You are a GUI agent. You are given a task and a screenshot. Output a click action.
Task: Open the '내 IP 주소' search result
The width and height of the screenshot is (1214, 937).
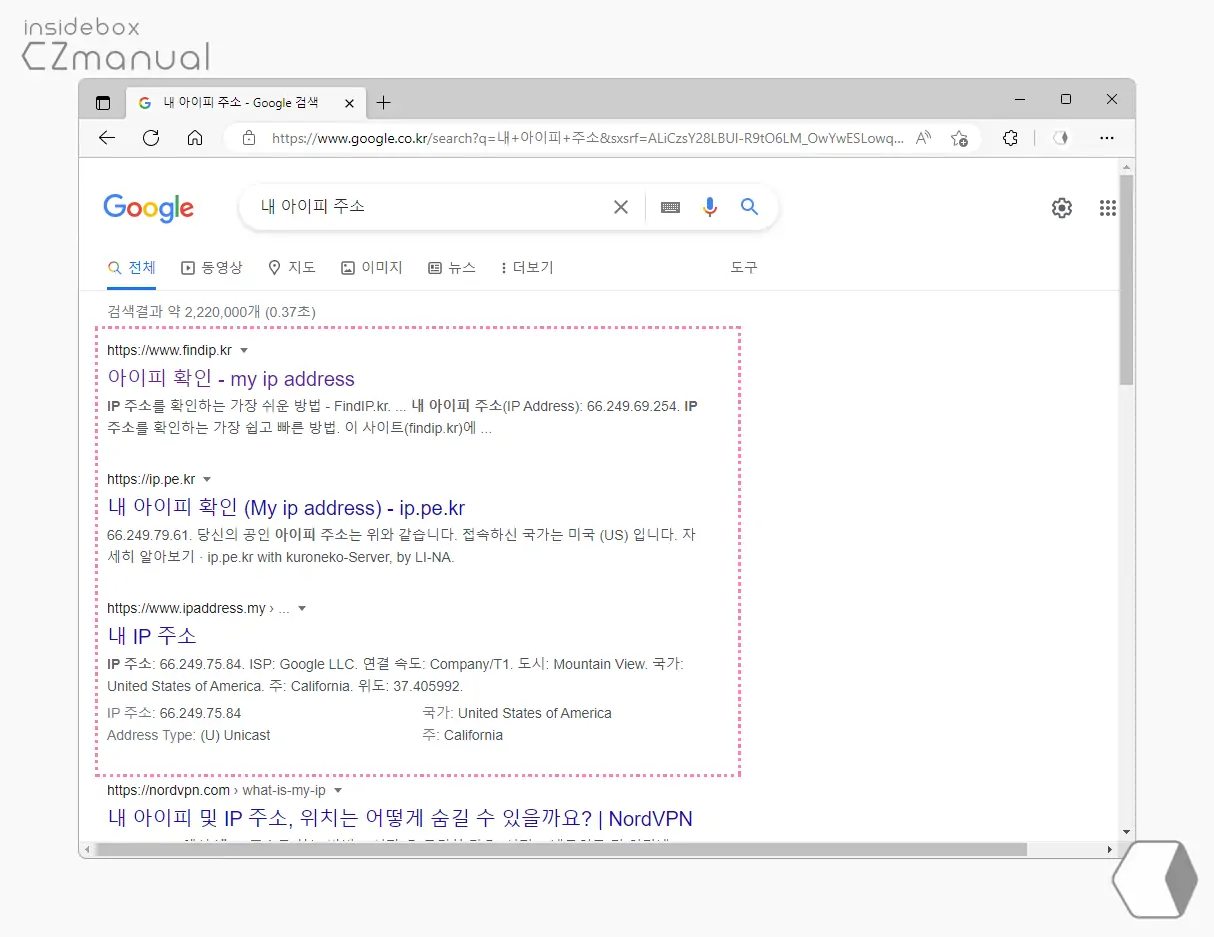pyautogui.click(x=152, y=636)
